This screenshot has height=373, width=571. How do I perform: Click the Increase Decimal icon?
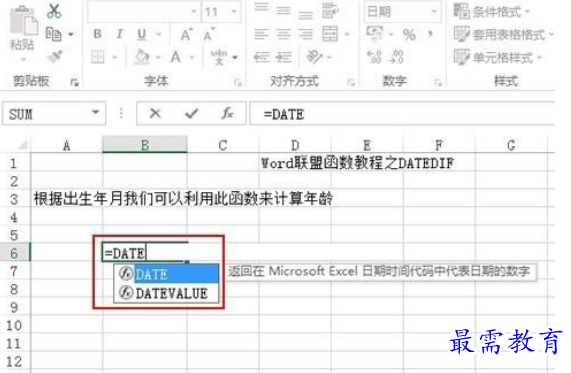(x=374, y=57)
